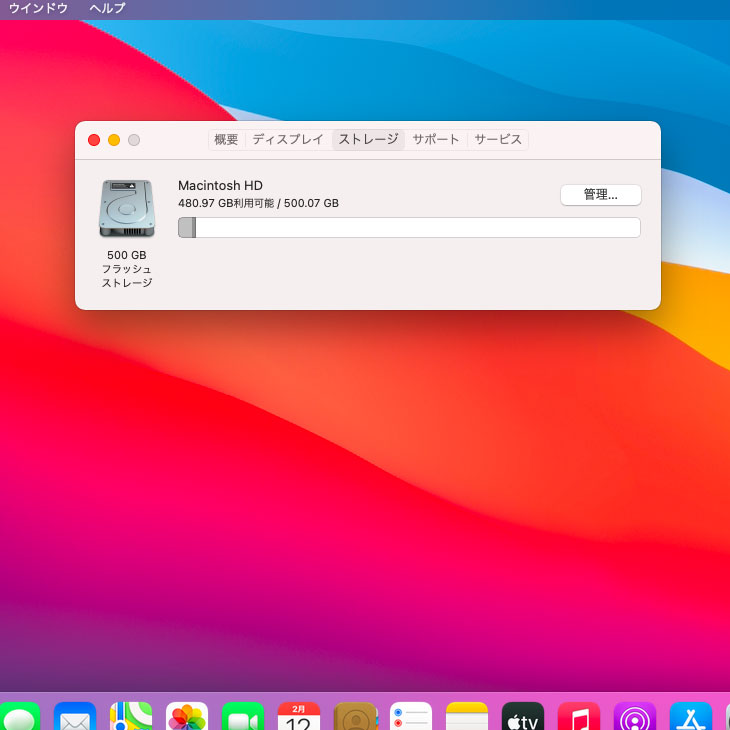Click the 管理... button
Image resolution: width=730 pixels, height=730 pixels.
(x=600, y=195)
